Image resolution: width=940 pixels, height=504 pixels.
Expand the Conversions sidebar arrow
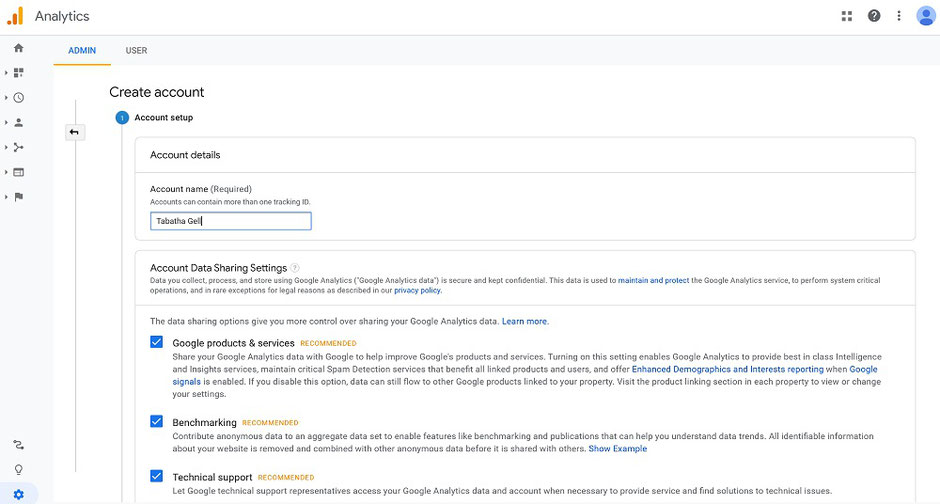pos(6,197)
